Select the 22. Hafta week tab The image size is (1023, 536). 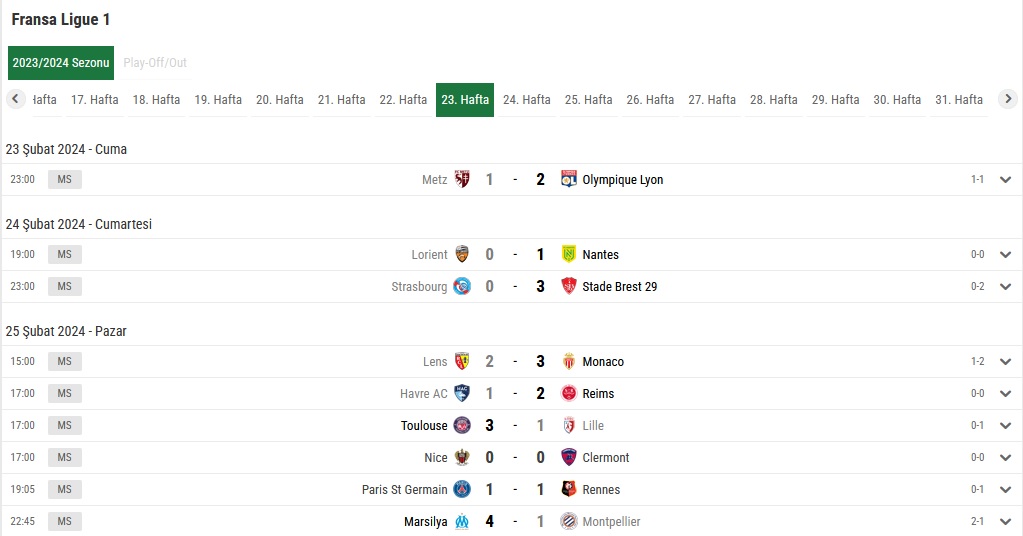click(403, 100)
